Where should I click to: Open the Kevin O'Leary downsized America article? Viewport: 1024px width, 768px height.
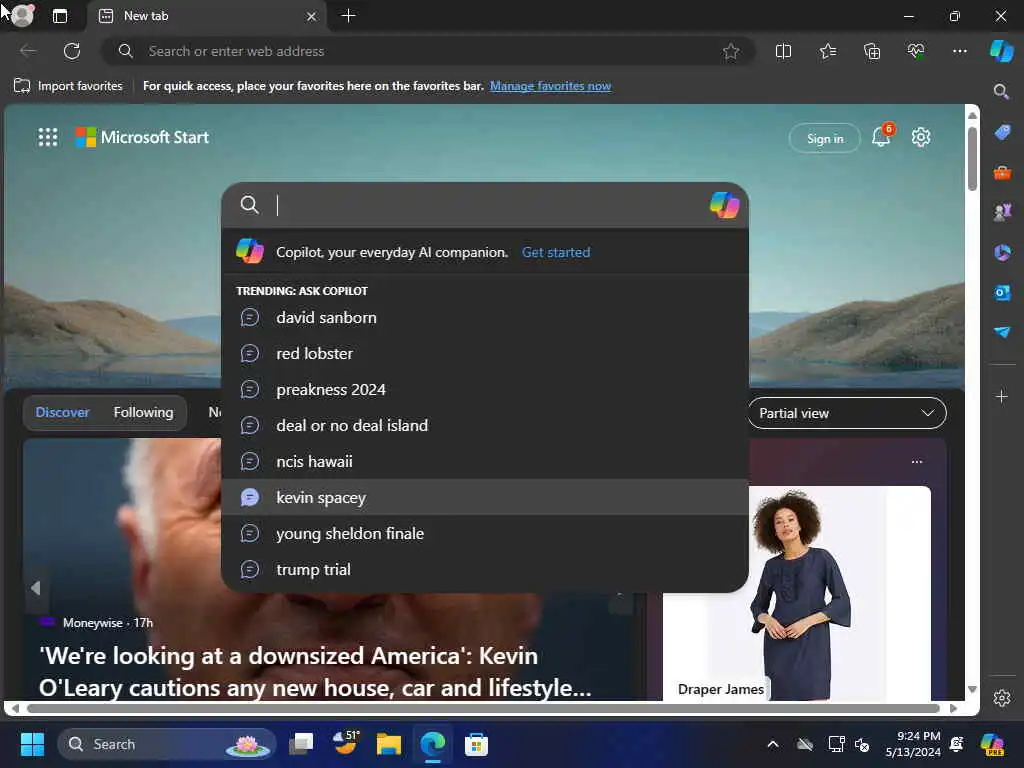pyautogui.click(x=315, y=671)
